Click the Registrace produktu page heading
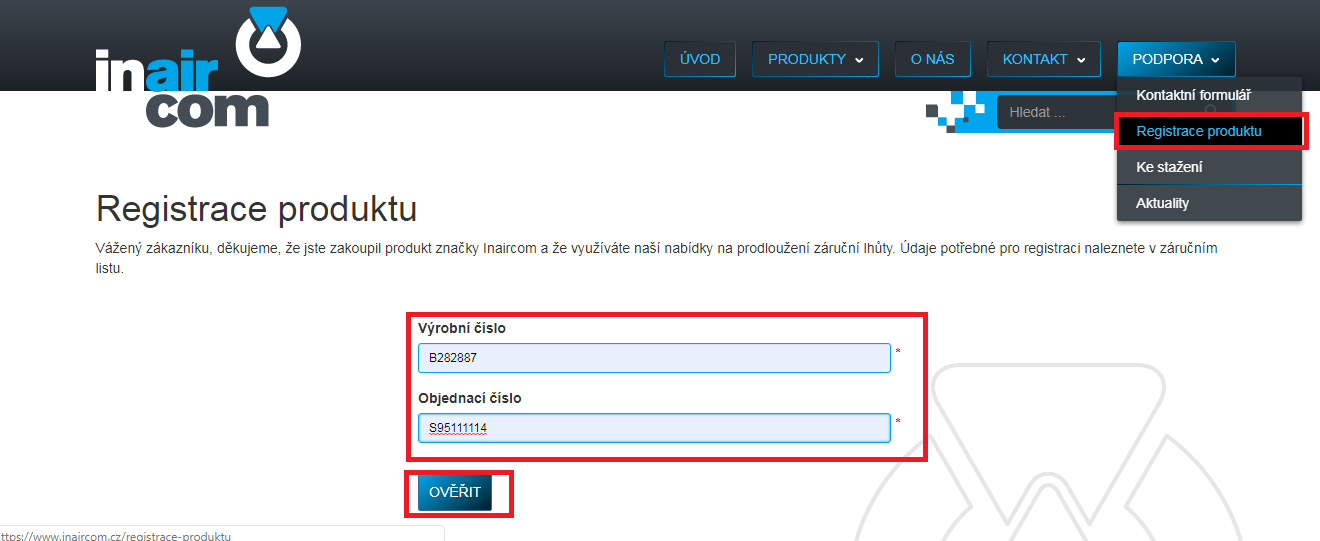Screen dimensions: 1320x541 coord(256,210)
